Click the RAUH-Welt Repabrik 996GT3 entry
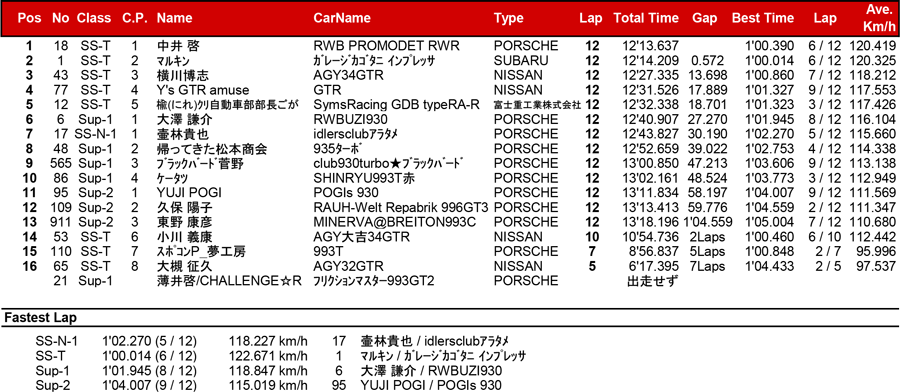Image resolution: width=900 pixels, height=392 pixels. coord(401,222)
